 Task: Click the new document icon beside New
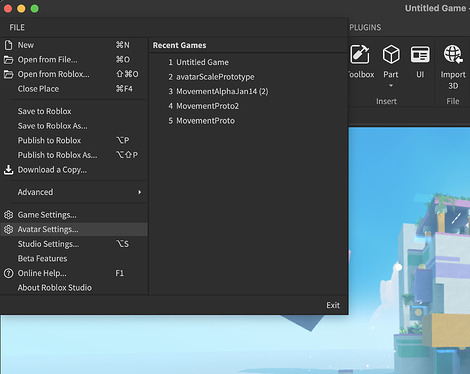tap(8, 45)
